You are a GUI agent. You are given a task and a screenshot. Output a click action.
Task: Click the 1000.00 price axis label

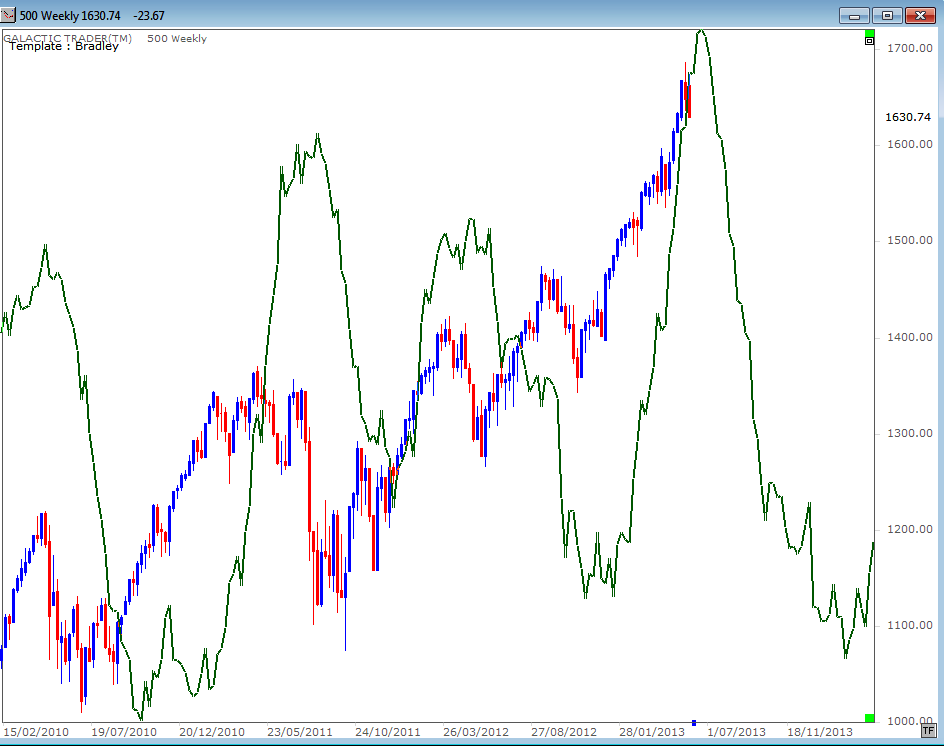click(x=910, y=720)
